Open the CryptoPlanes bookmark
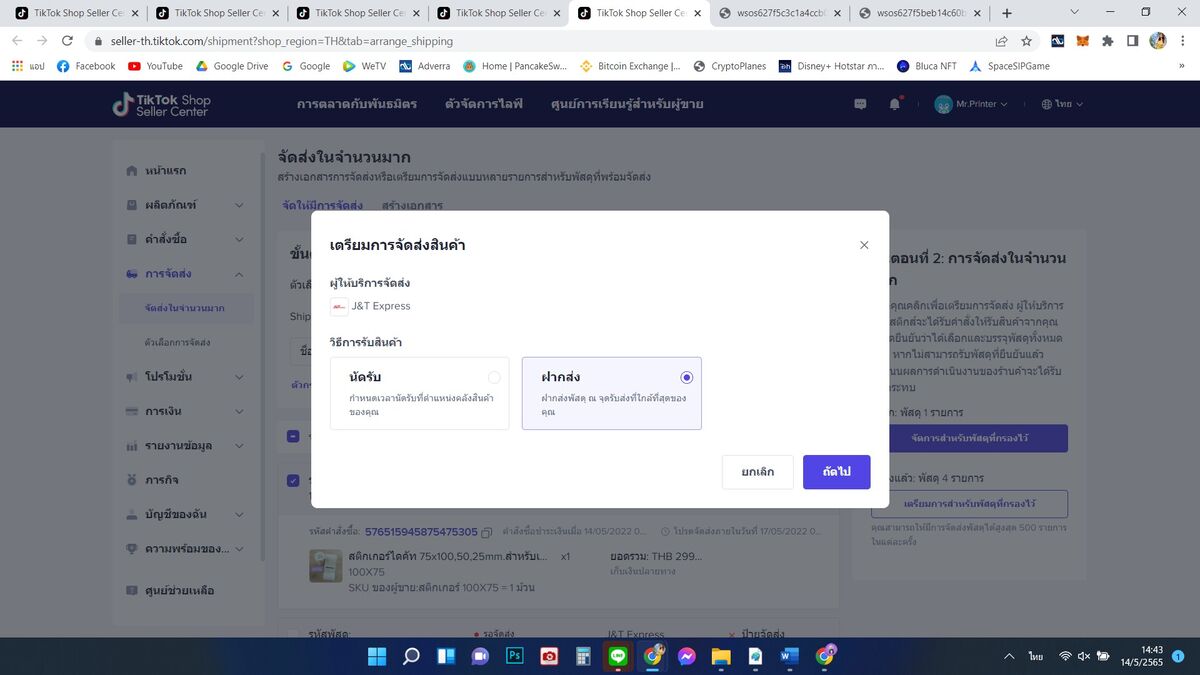Viewport: 1200px width, 675px height. point(730,66)
